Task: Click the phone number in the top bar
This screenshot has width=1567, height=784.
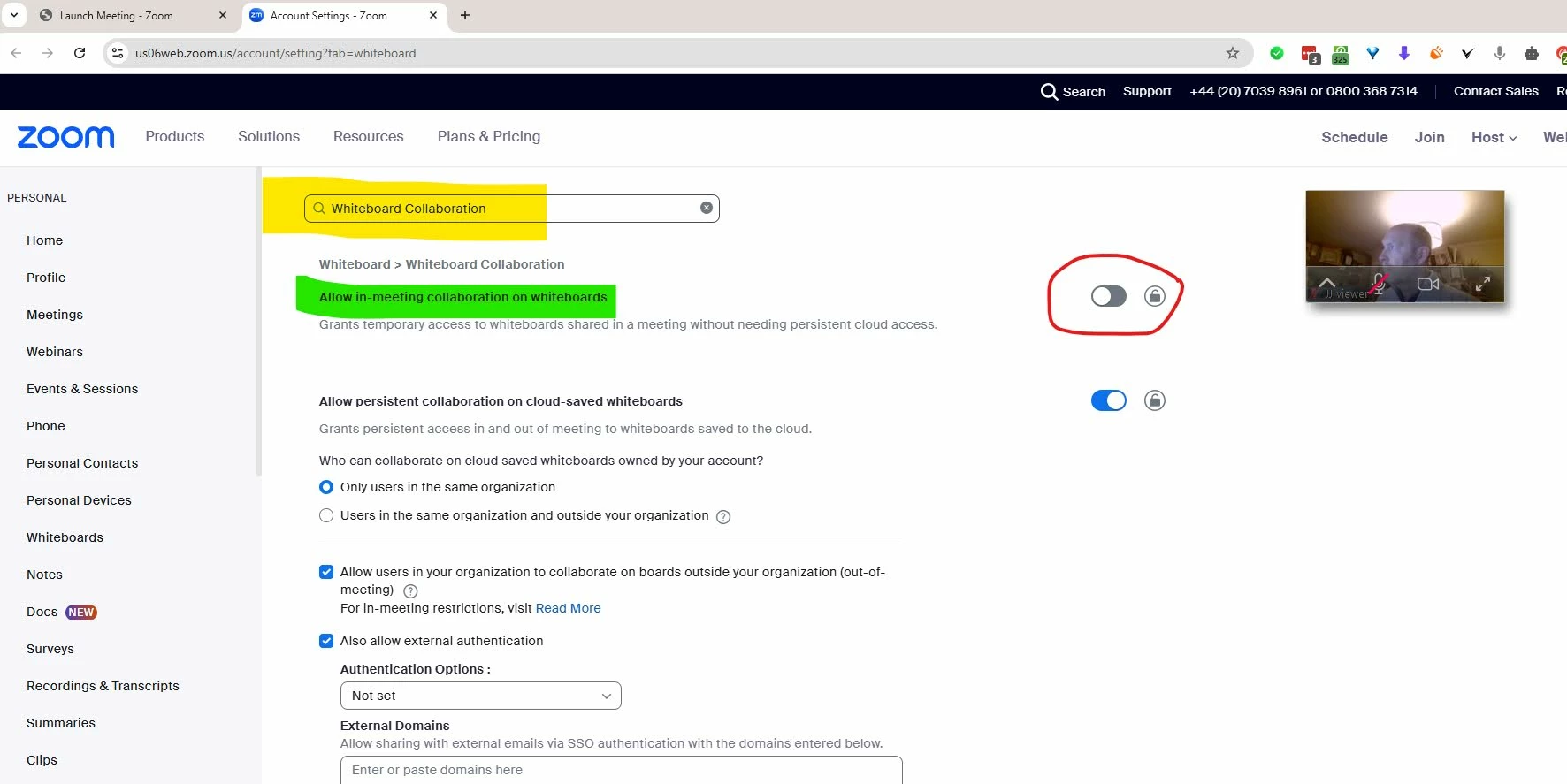Action: click(1303, 91)
